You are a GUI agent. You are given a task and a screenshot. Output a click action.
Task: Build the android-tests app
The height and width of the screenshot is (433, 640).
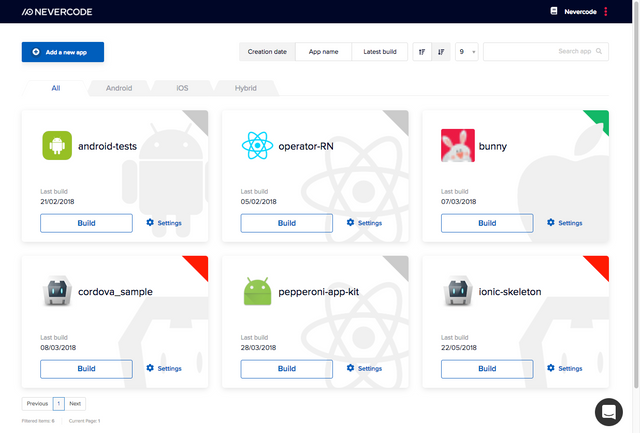point(87,223)
